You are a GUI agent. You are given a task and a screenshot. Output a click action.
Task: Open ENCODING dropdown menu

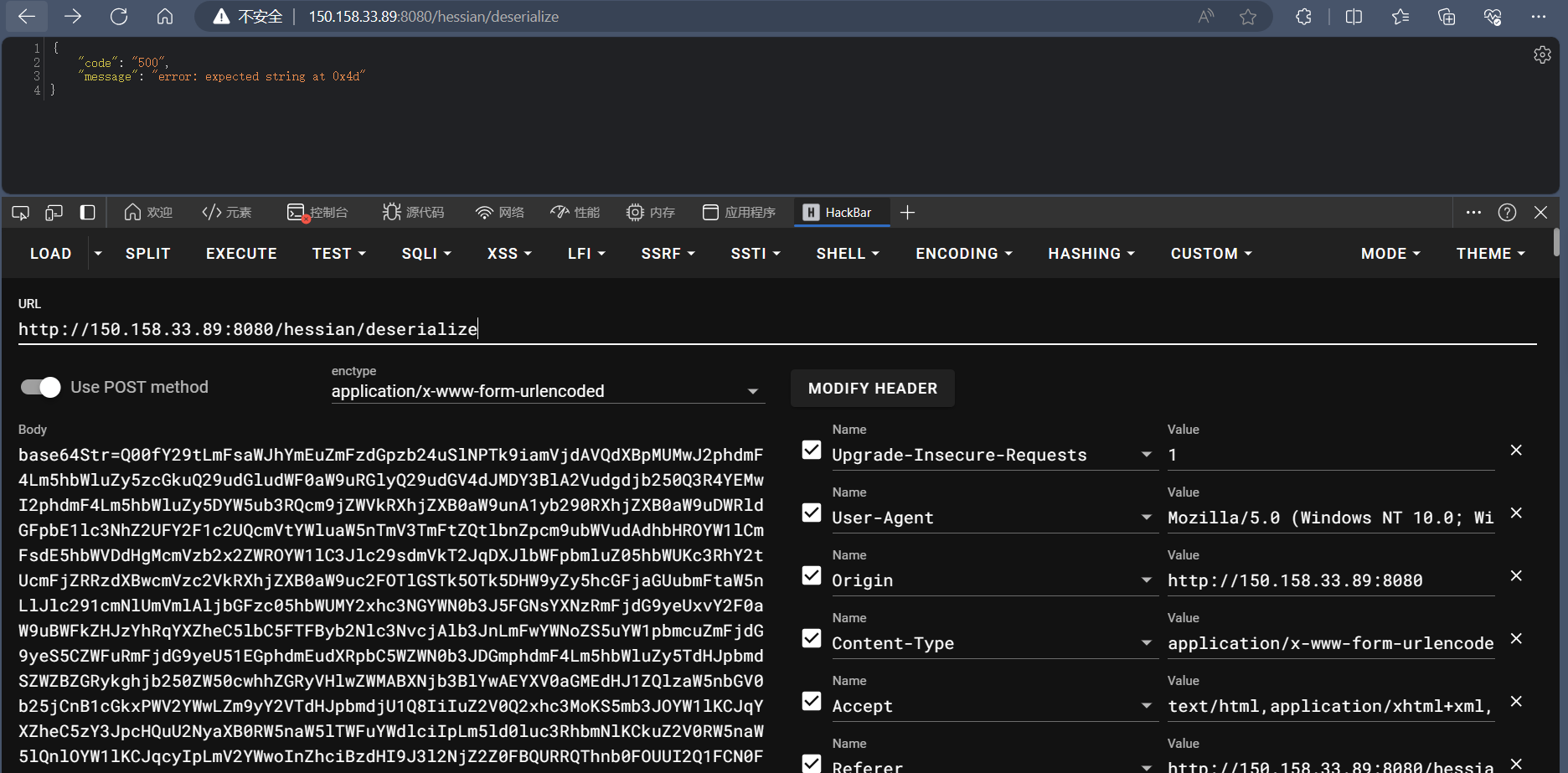964,253
